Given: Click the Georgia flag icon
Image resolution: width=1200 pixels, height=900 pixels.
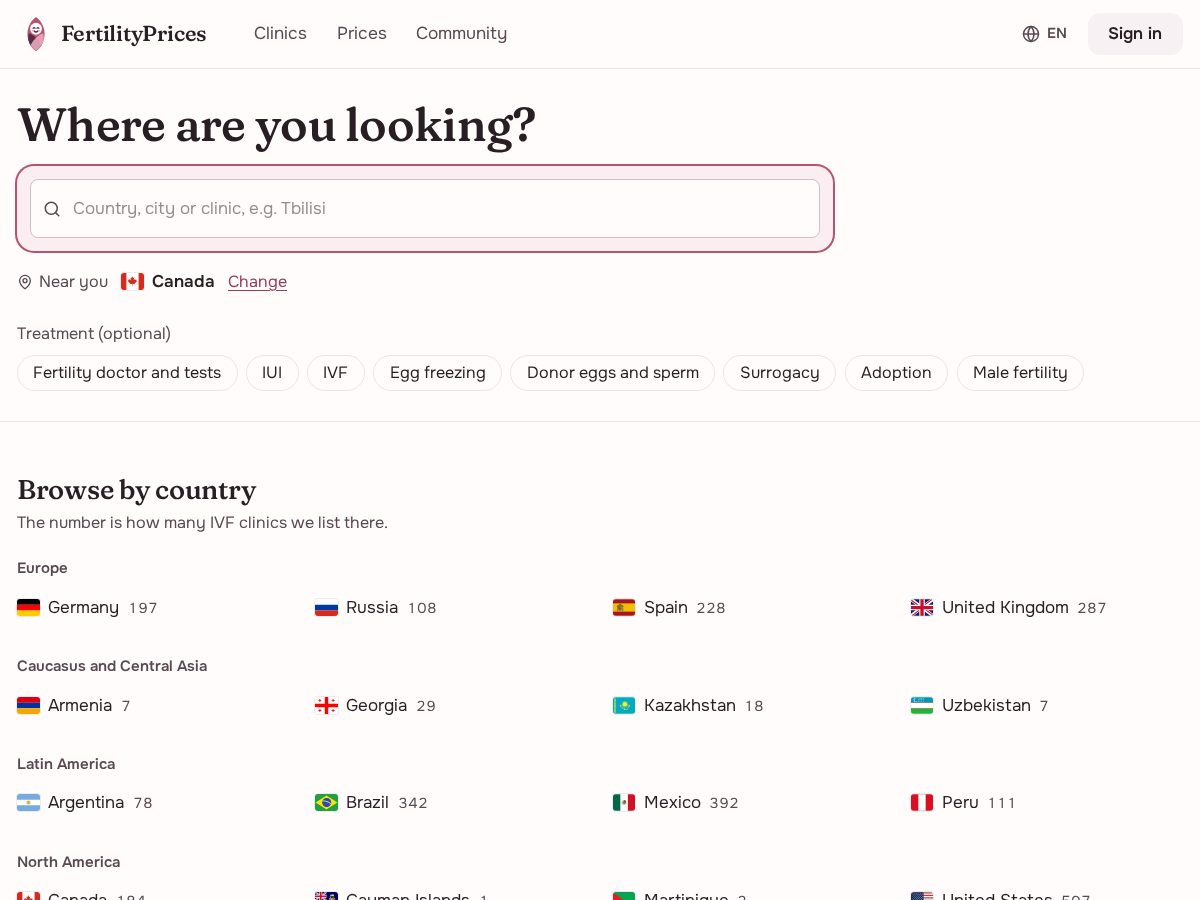Looking at the screenshot, I should point(327,706).
